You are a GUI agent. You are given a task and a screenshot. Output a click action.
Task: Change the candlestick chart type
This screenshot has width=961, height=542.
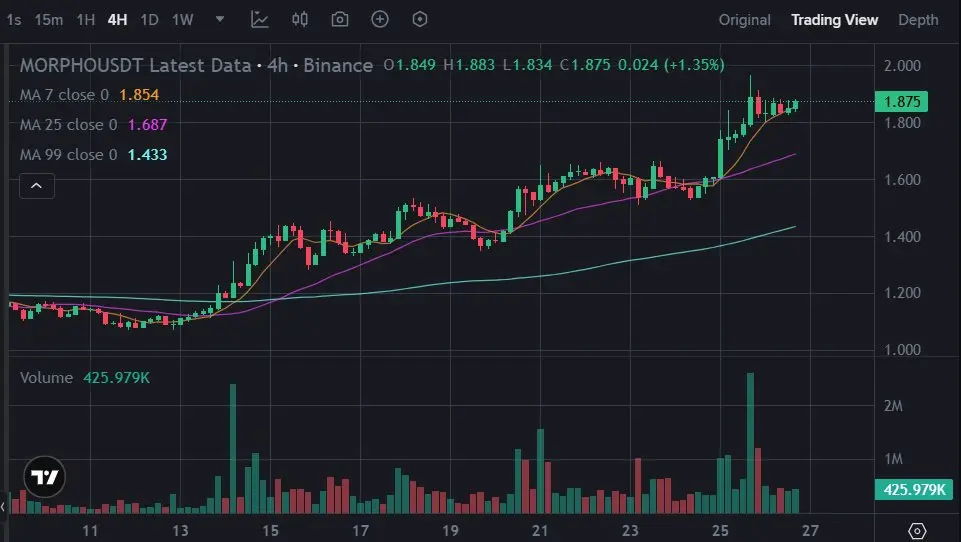coord(300,19)
